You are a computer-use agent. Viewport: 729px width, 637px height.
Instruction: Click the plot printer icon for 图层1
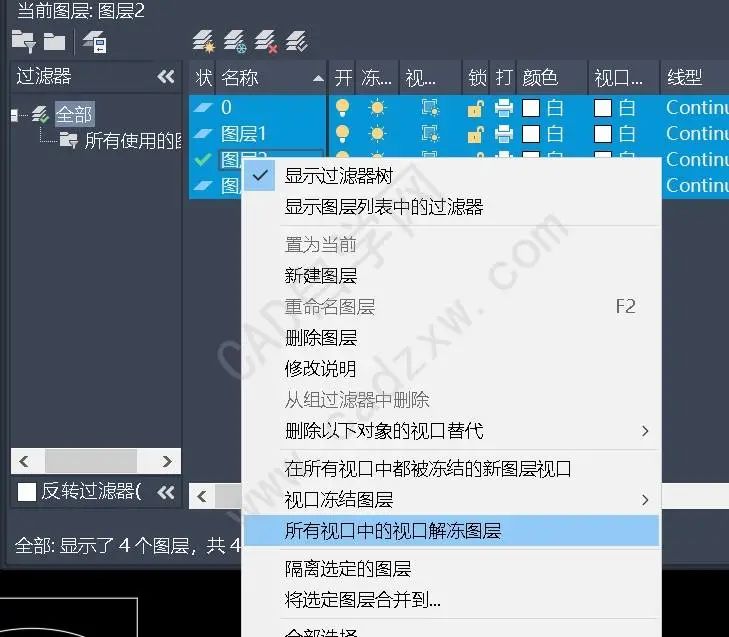(504, 134)
